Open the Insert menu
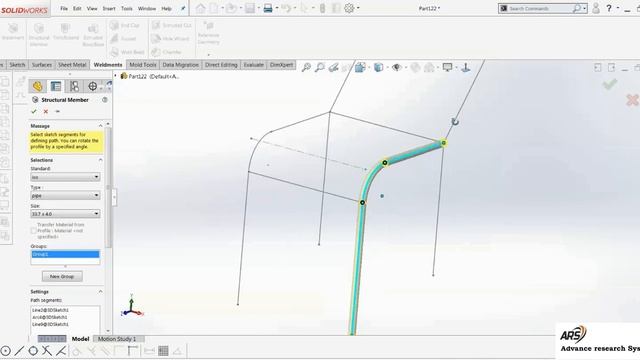The image size is (640, 360). tap(109, 8)
